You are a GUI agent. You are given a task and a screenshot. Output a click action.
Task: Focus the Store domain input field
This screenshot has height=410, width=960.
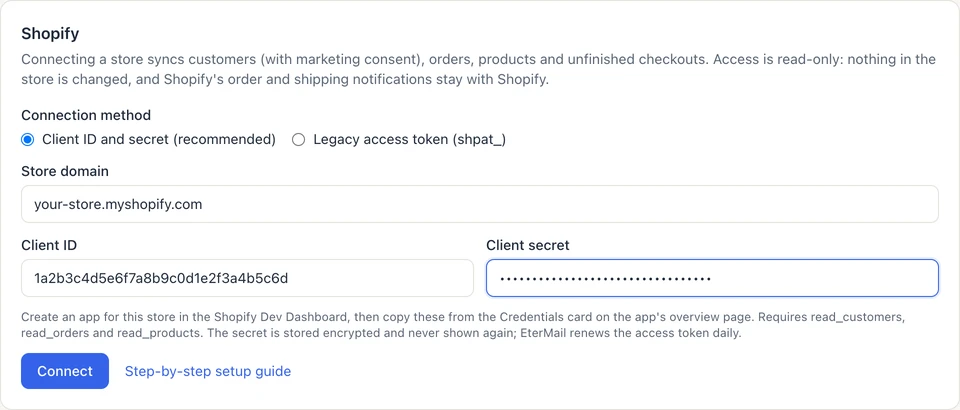(x=479, y=204)
